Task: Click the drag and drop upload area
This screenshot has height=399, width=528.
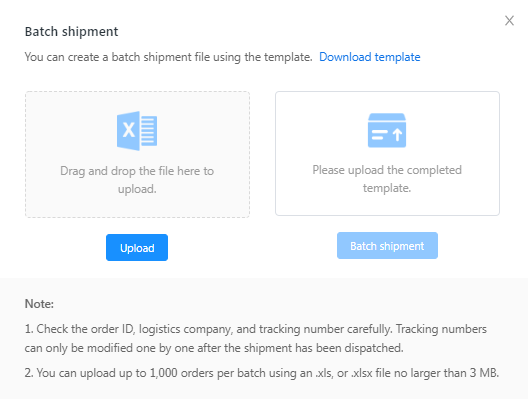Action: point(137,154)
